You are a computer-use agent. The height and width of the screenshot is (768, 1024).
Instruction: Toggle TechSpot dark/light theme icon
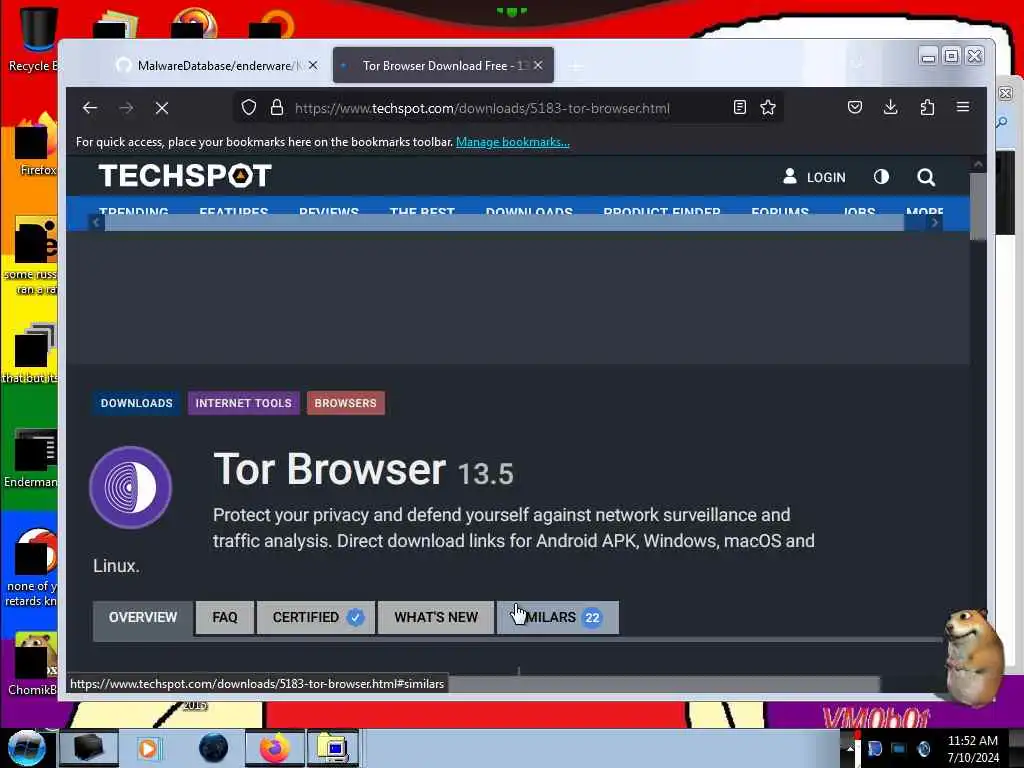[x=882, y=176]
